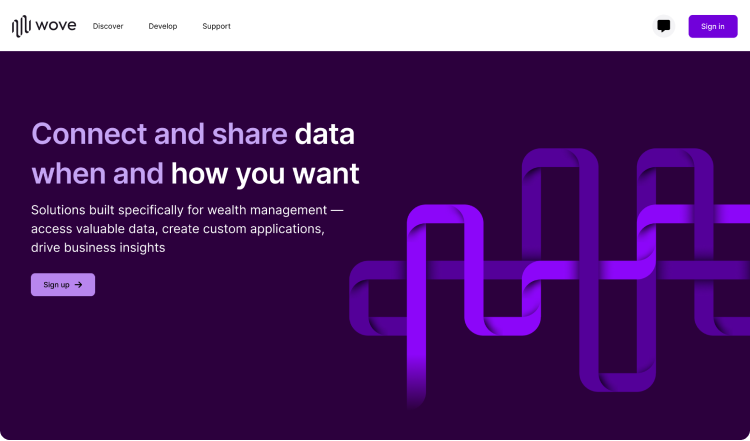The width and height of the screenshot is (750, 441).
Task: Click the "Connect and share data" headline text
Action: tap(193, 133)
